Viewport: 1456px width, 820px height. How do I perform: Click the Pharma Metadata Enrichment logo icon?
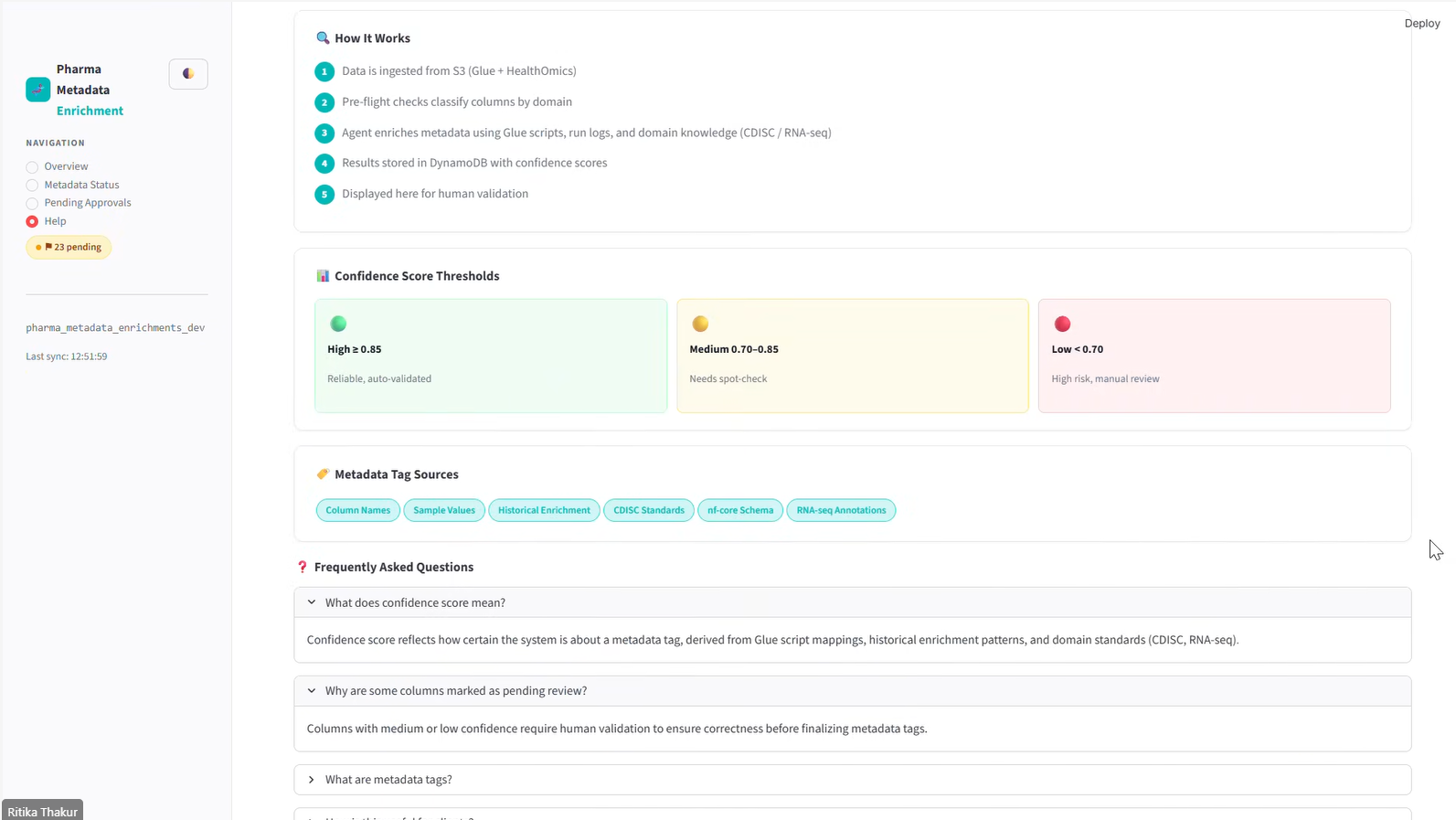coord(37,90)
